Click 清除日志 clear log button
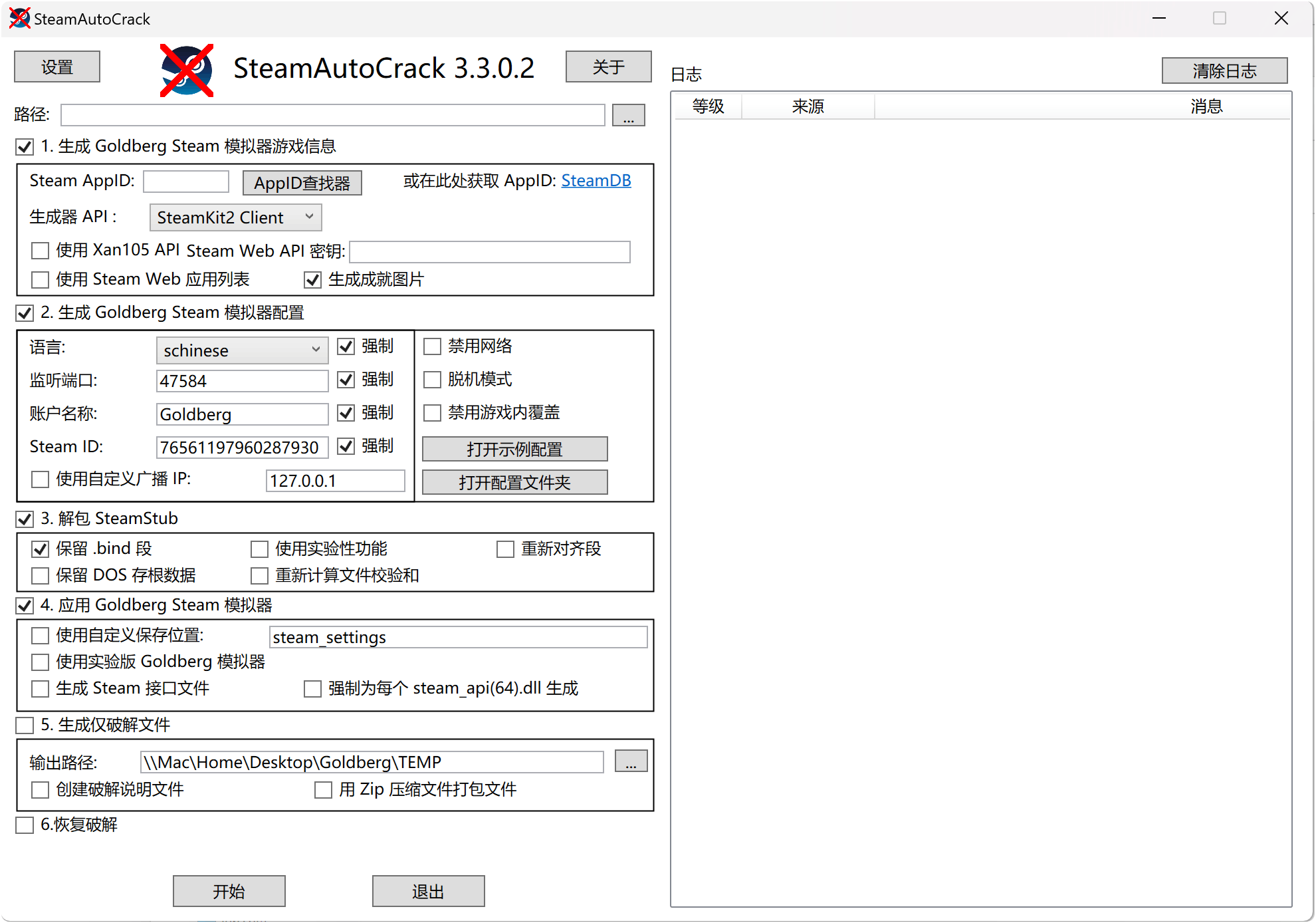 (1224, 70)
